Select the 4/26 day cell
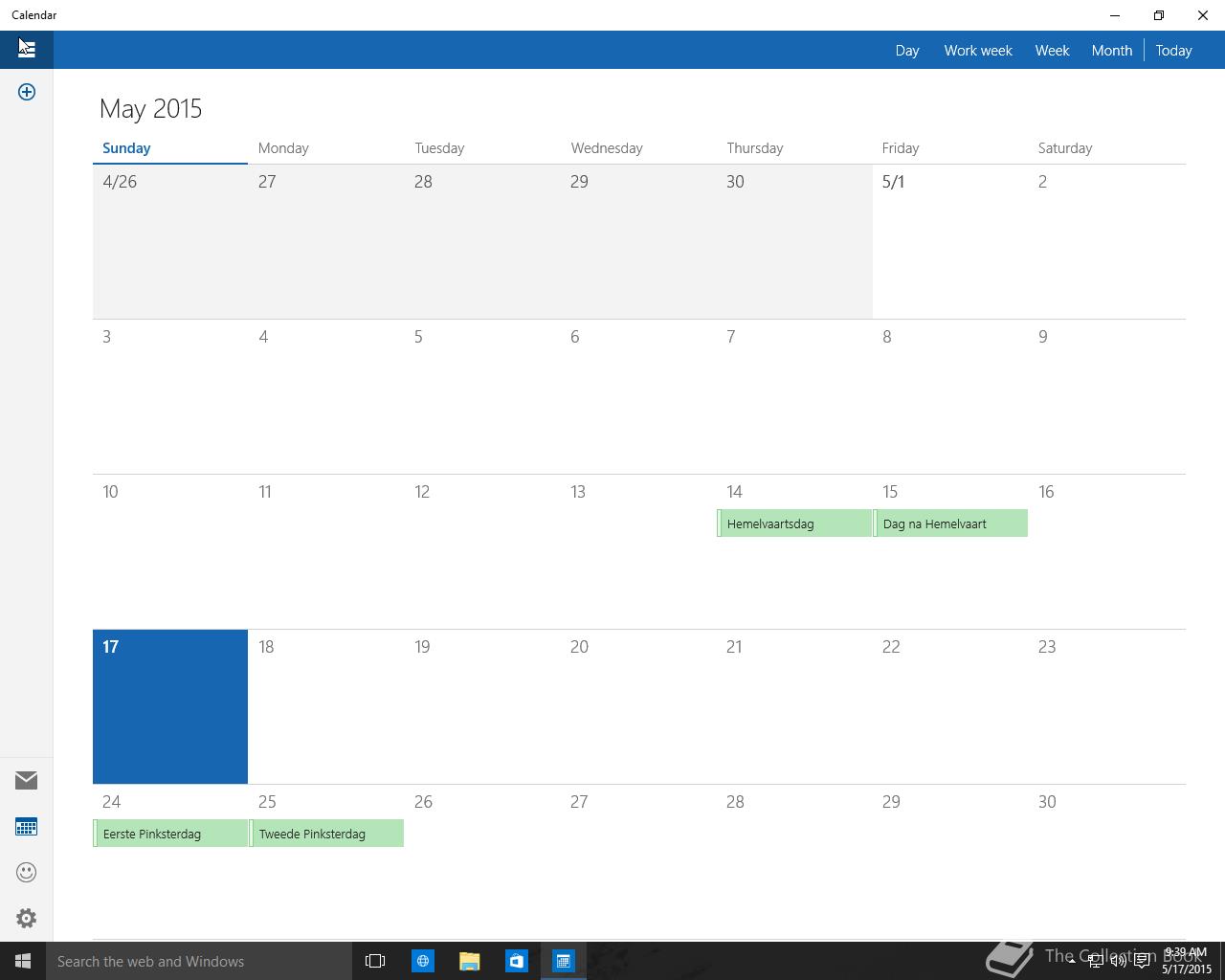The image size is (1225, 980). point(170,241)
